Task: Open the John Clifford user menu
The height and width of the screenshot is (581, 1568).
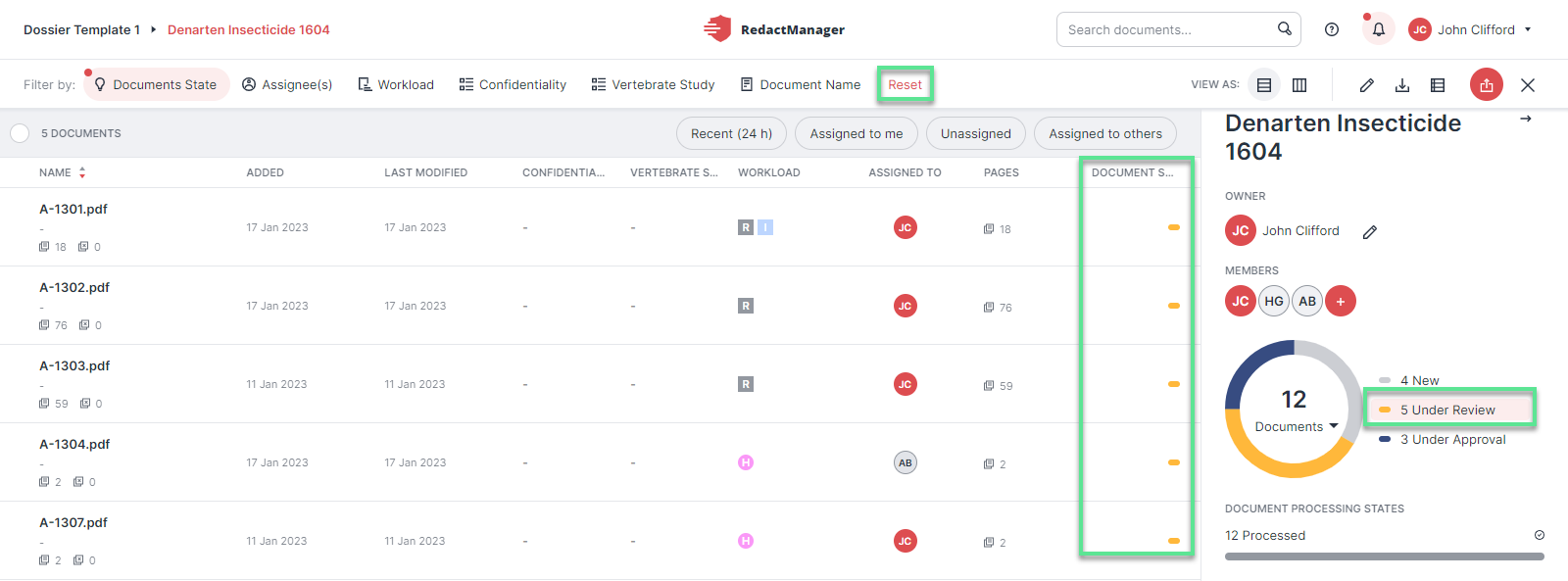Action: click(1470, 29)
